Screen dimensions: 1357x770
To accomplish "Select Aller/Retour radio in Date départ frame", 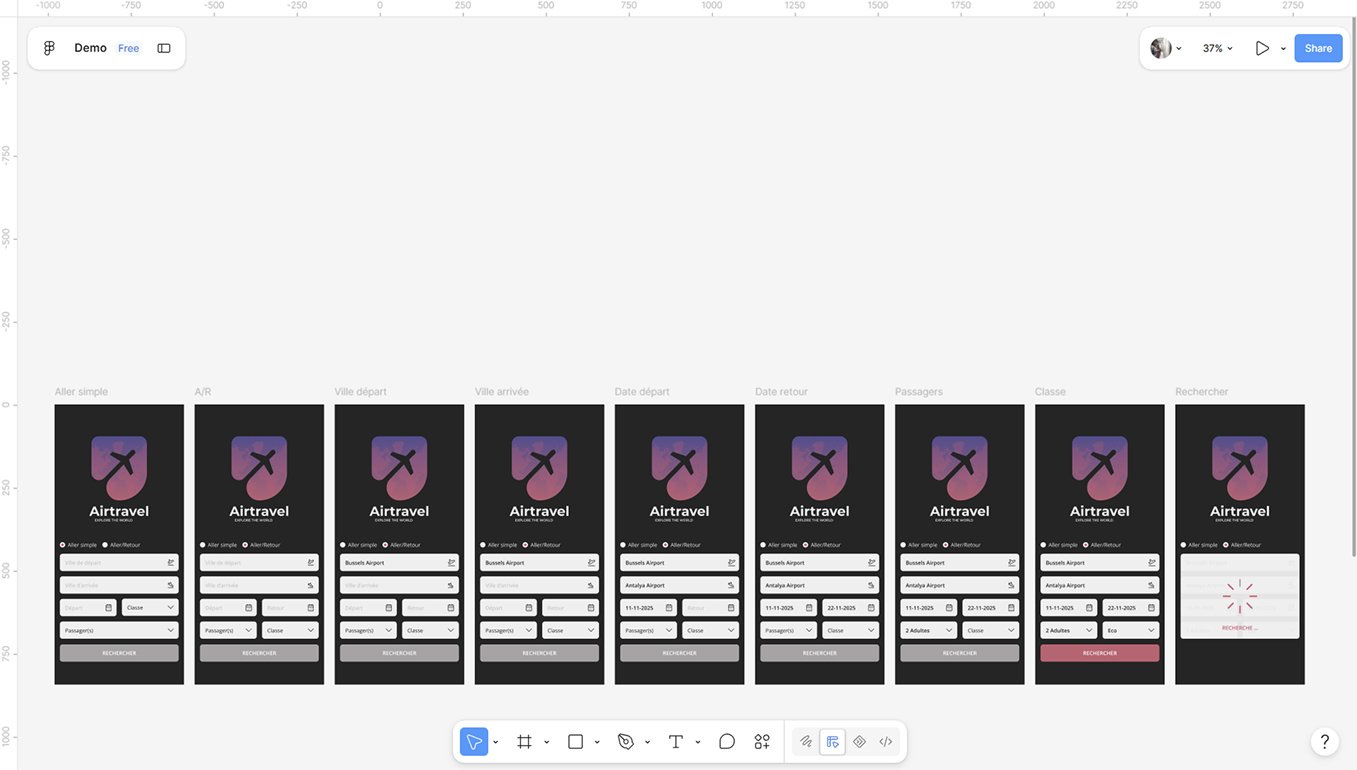I will [665, 545].
